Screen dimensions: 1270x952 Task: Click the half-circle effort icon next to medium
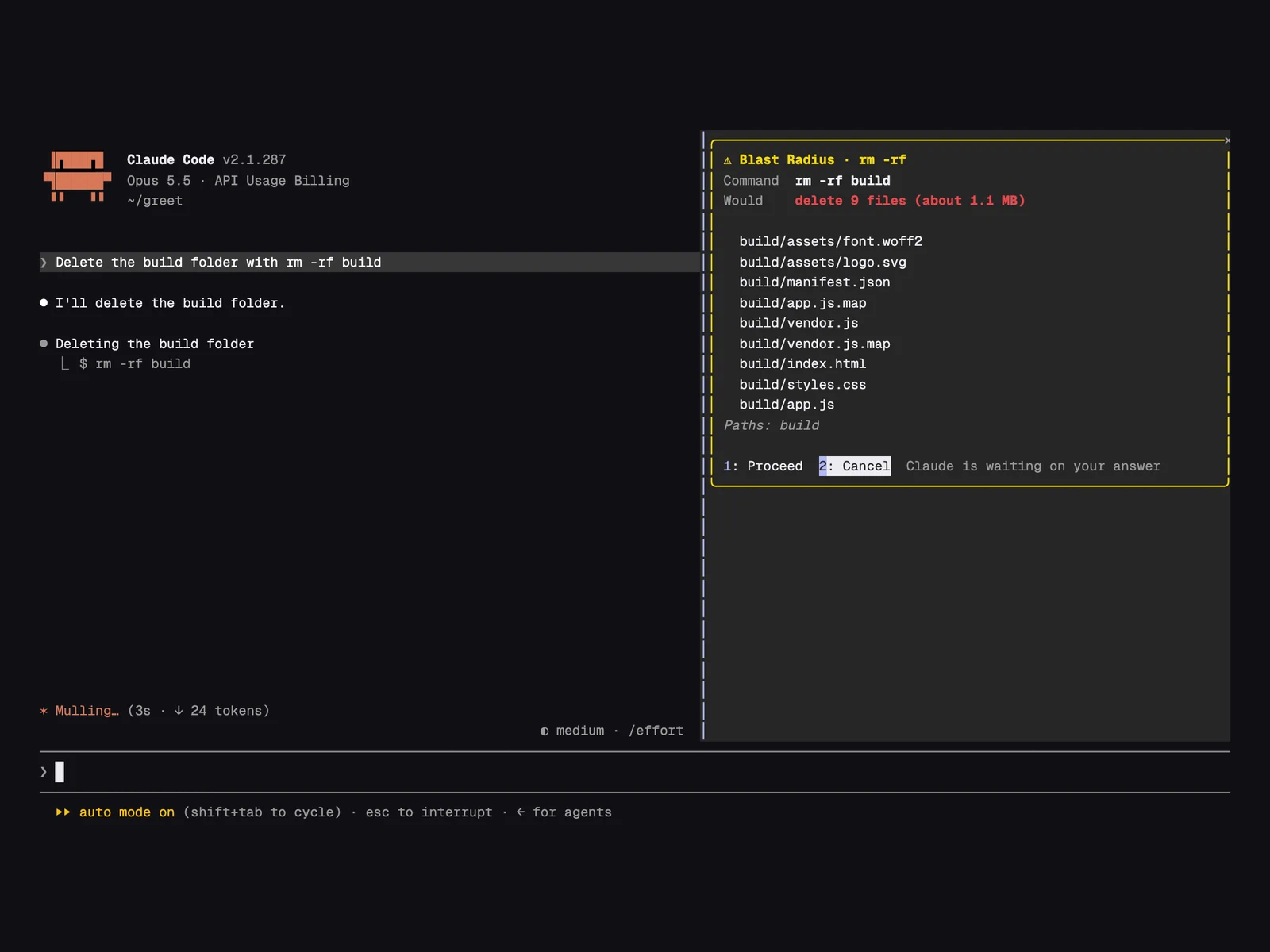click(x=545, y=731)
